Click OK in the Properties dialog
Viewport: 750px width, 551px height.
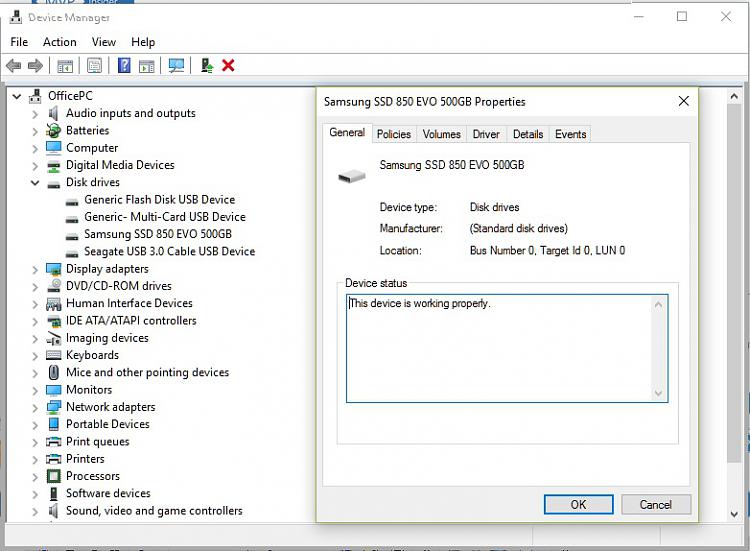click(578, 505)
